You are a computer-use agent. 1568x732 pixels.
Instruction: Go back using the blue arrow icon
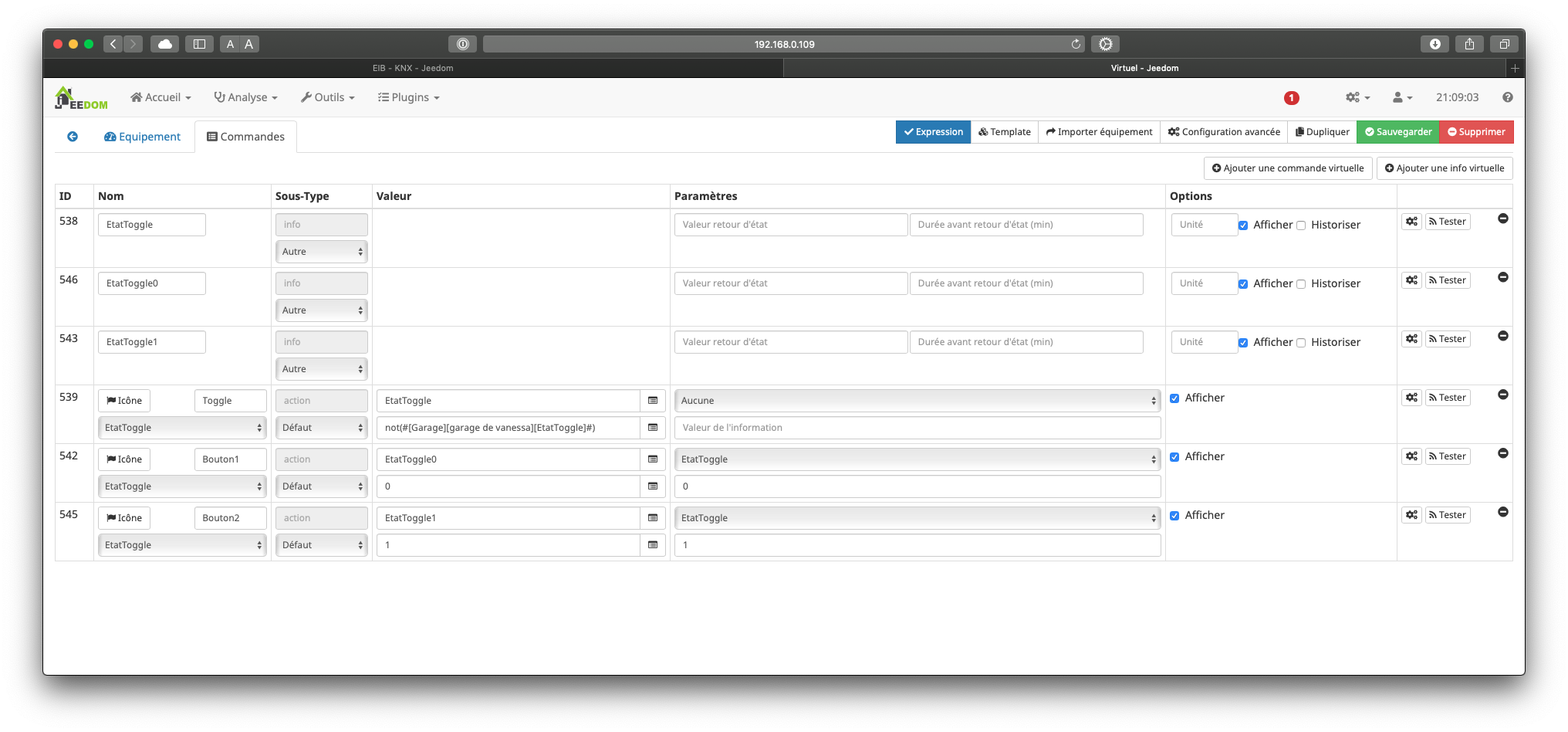click(73, 137)
